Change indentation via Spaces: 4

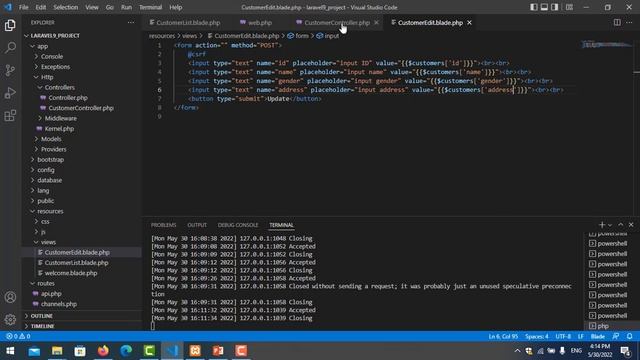click(536, 336)
